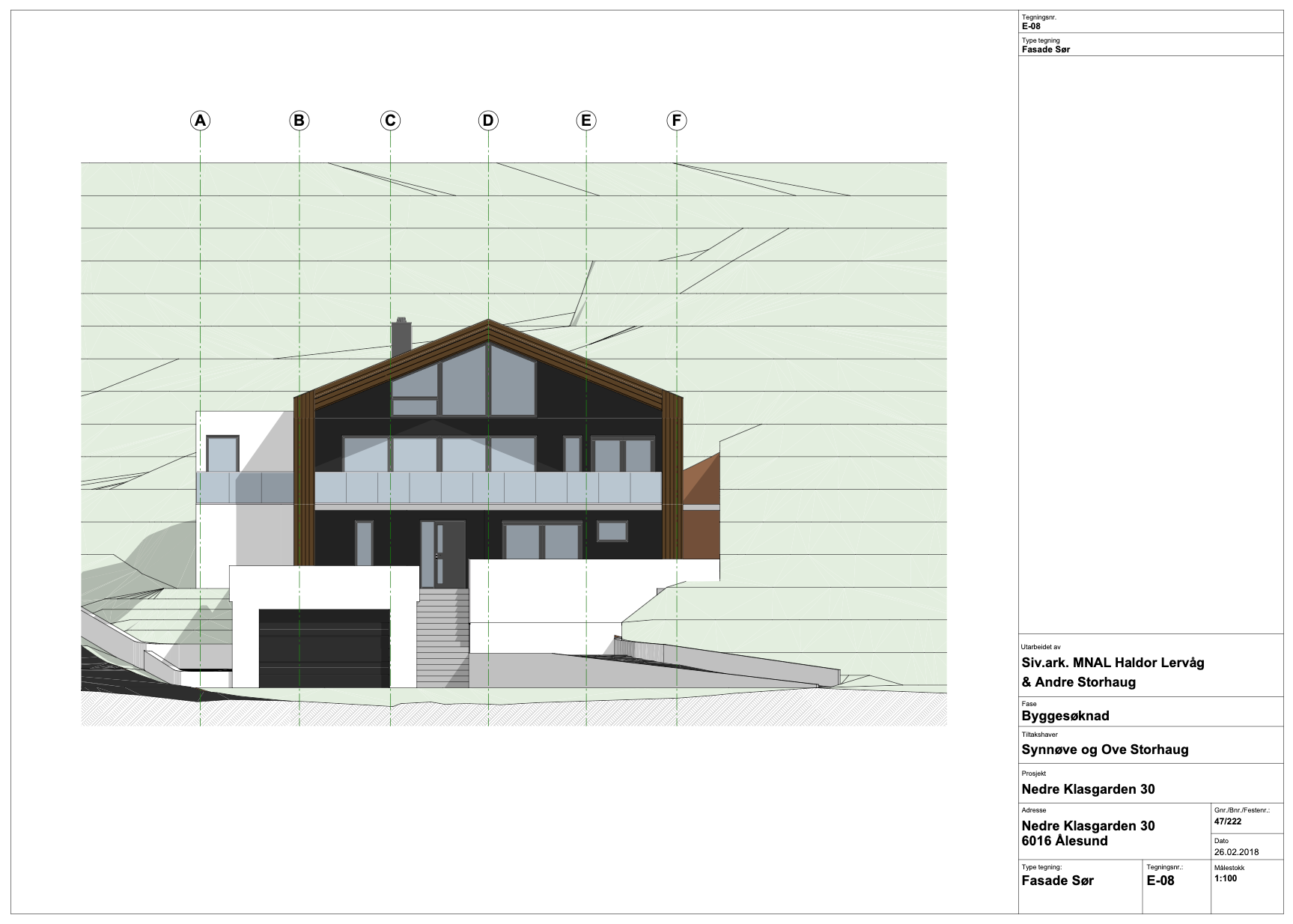Click the architect name Siv.ark. MNAL Haldor Lervåg
Image resolution: width=1293 pixels, height=924 pixels.
[1113, 663]
